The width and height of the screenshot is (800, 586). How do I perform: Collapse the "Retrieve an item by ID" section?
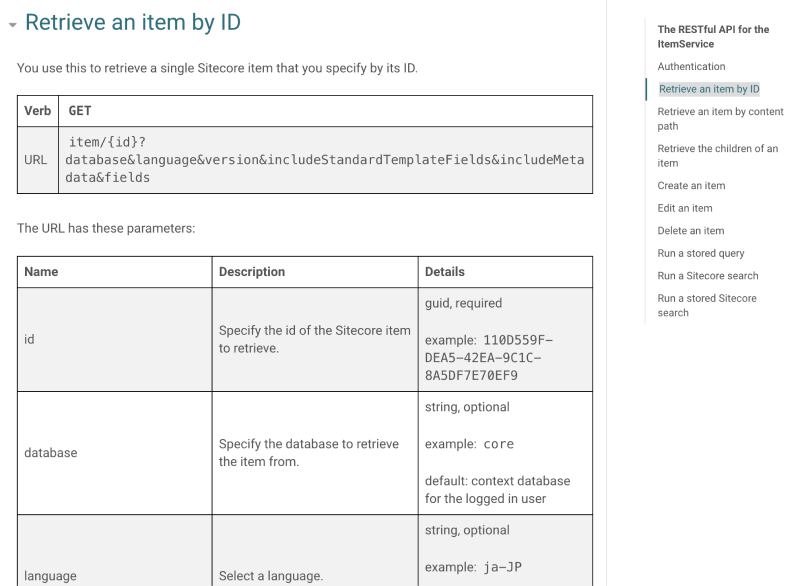tap(10, 21)
